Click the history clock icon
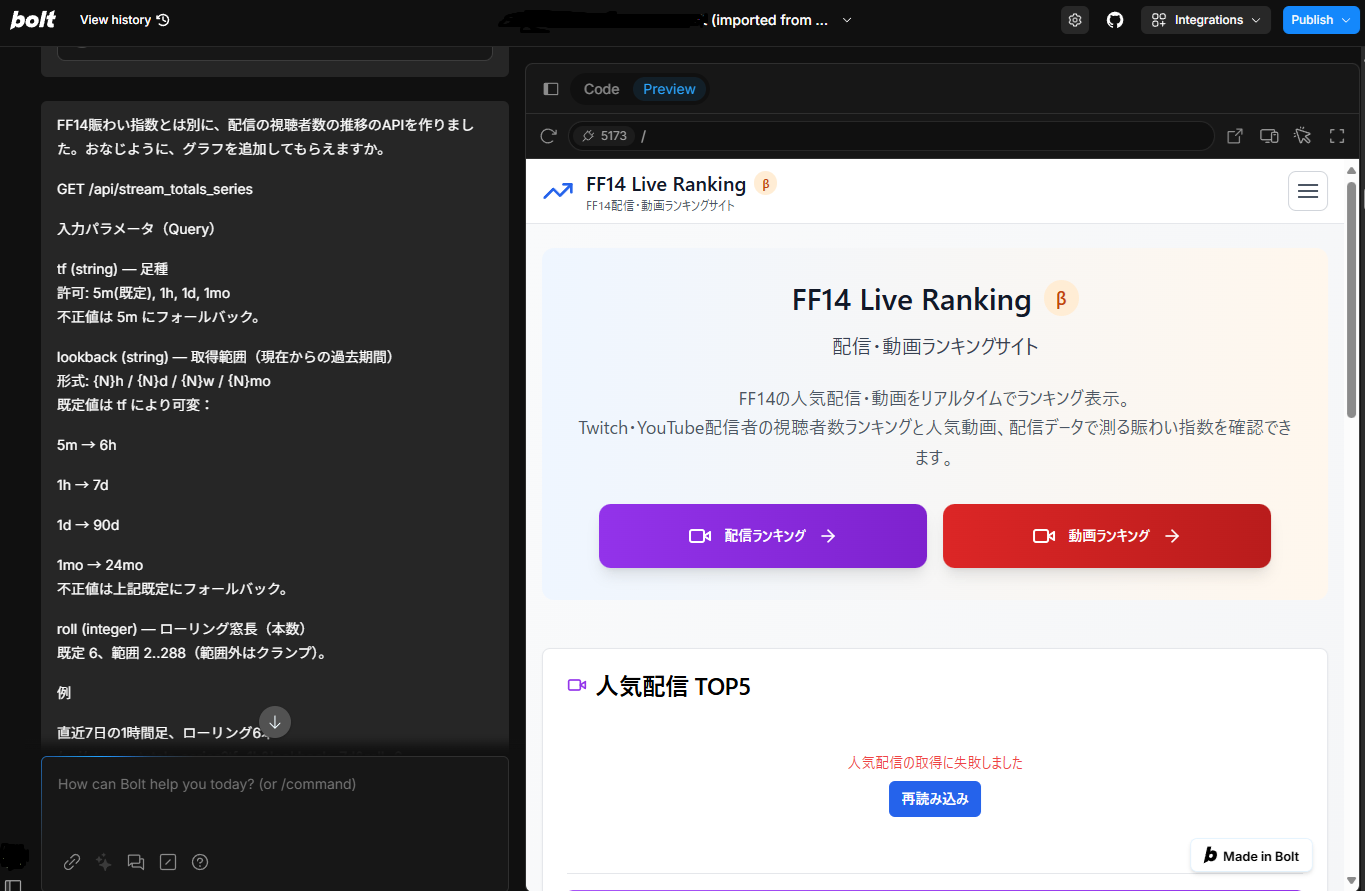Screen dimensions: 1365x891 tap(164, 20)
